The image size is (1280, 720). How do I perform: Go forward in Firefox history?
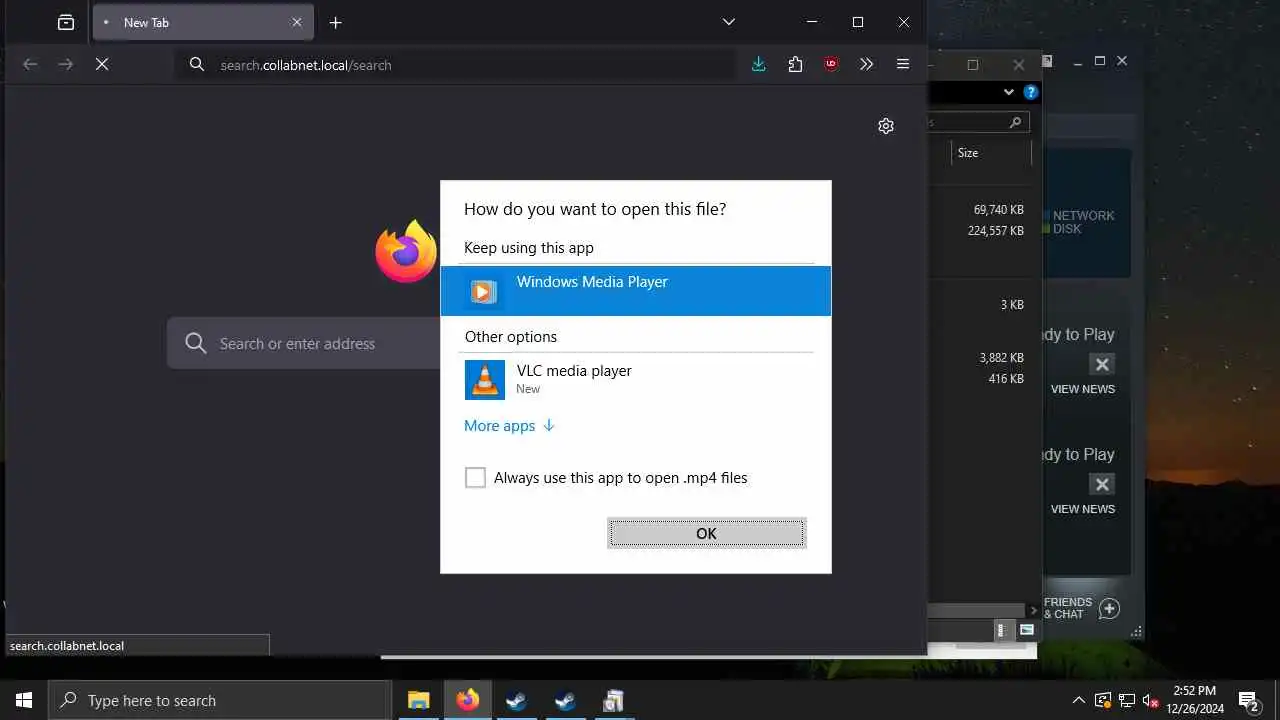click(x=66, y=64)
